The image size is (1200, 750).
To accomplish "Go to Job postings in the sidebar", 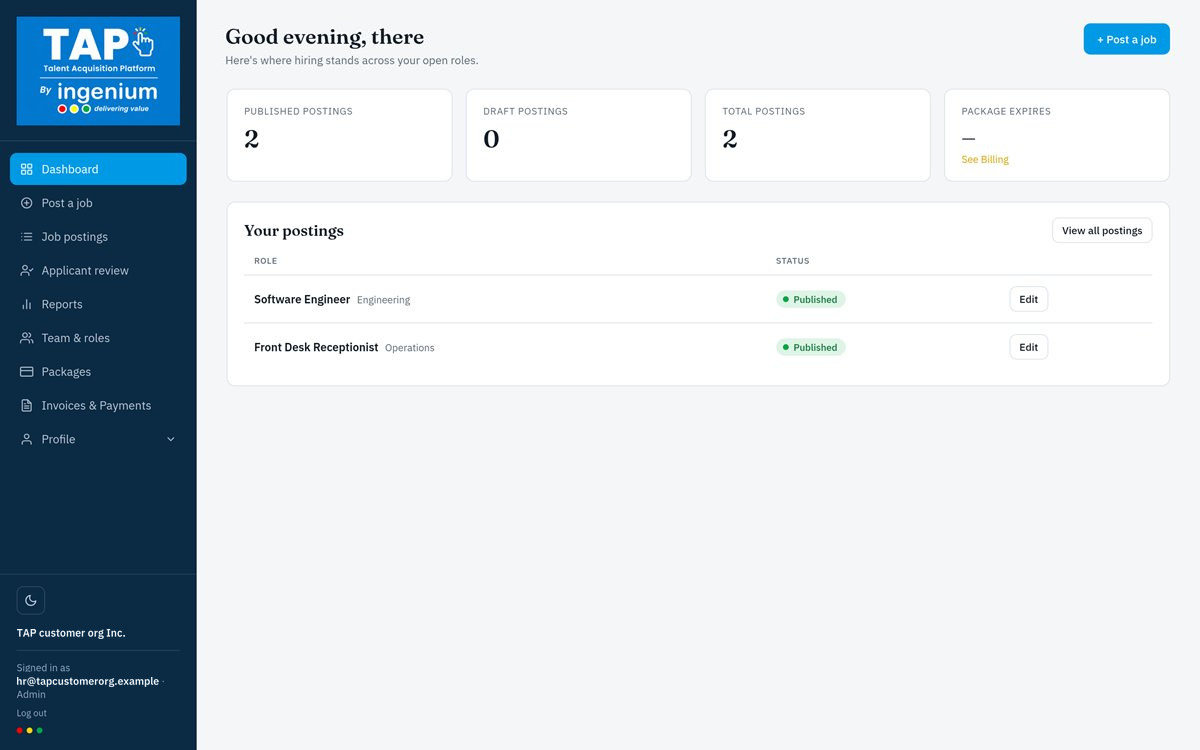I will [98, 237].
